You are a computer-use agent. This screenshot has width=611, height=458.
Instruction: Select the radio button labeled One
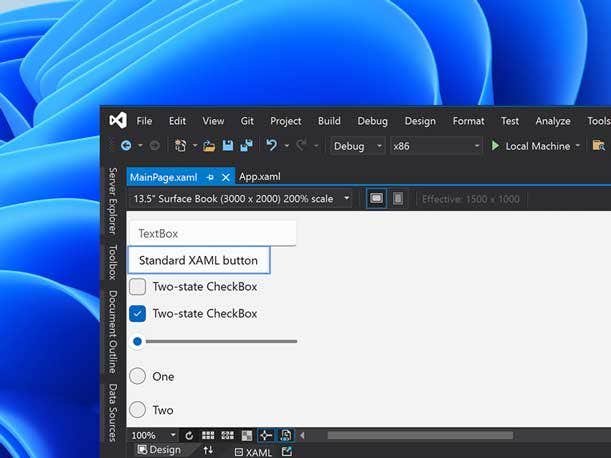coord(138,377)
